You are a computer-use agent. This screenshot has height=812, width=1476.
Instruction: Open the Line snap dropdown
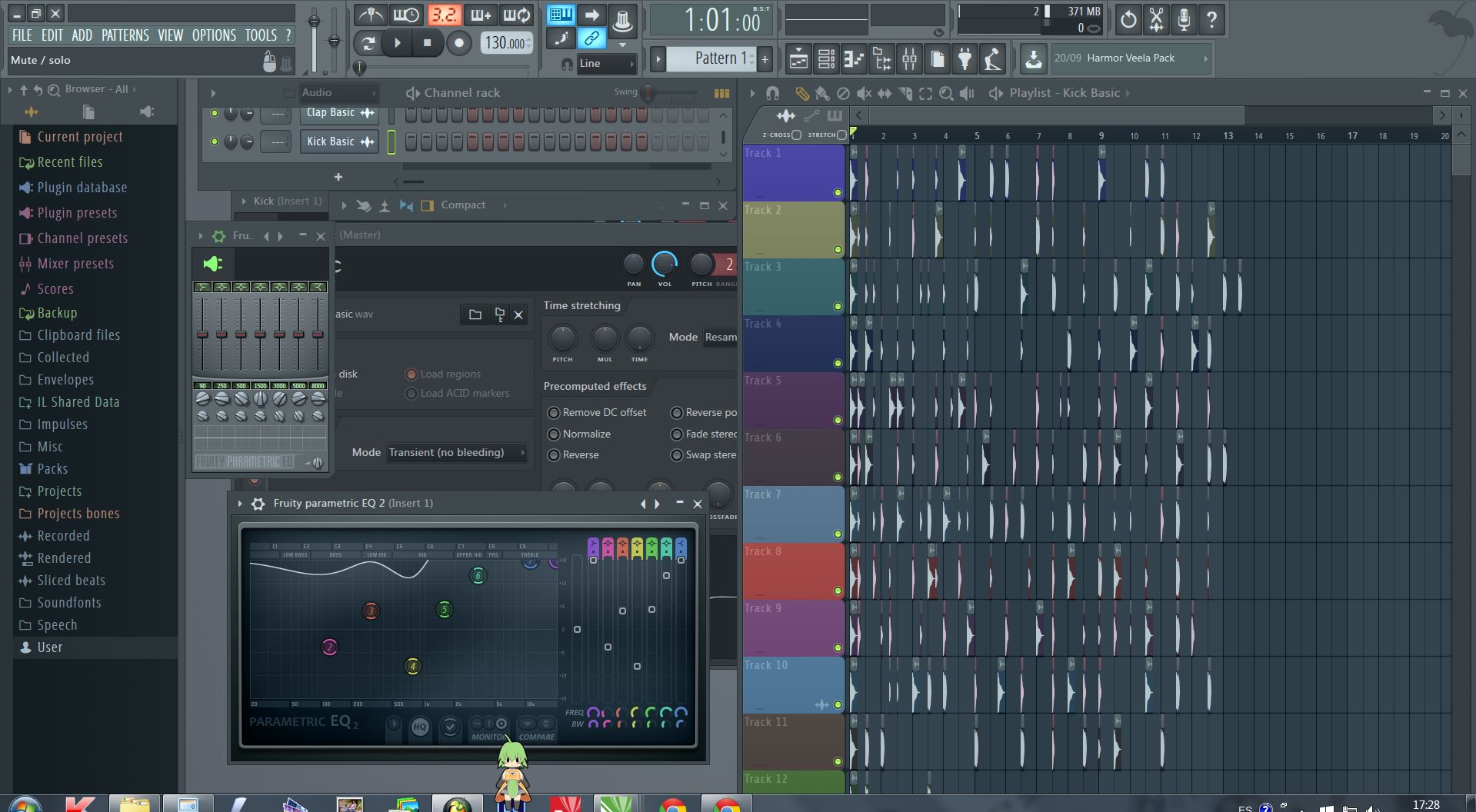[x=607, y=64]
